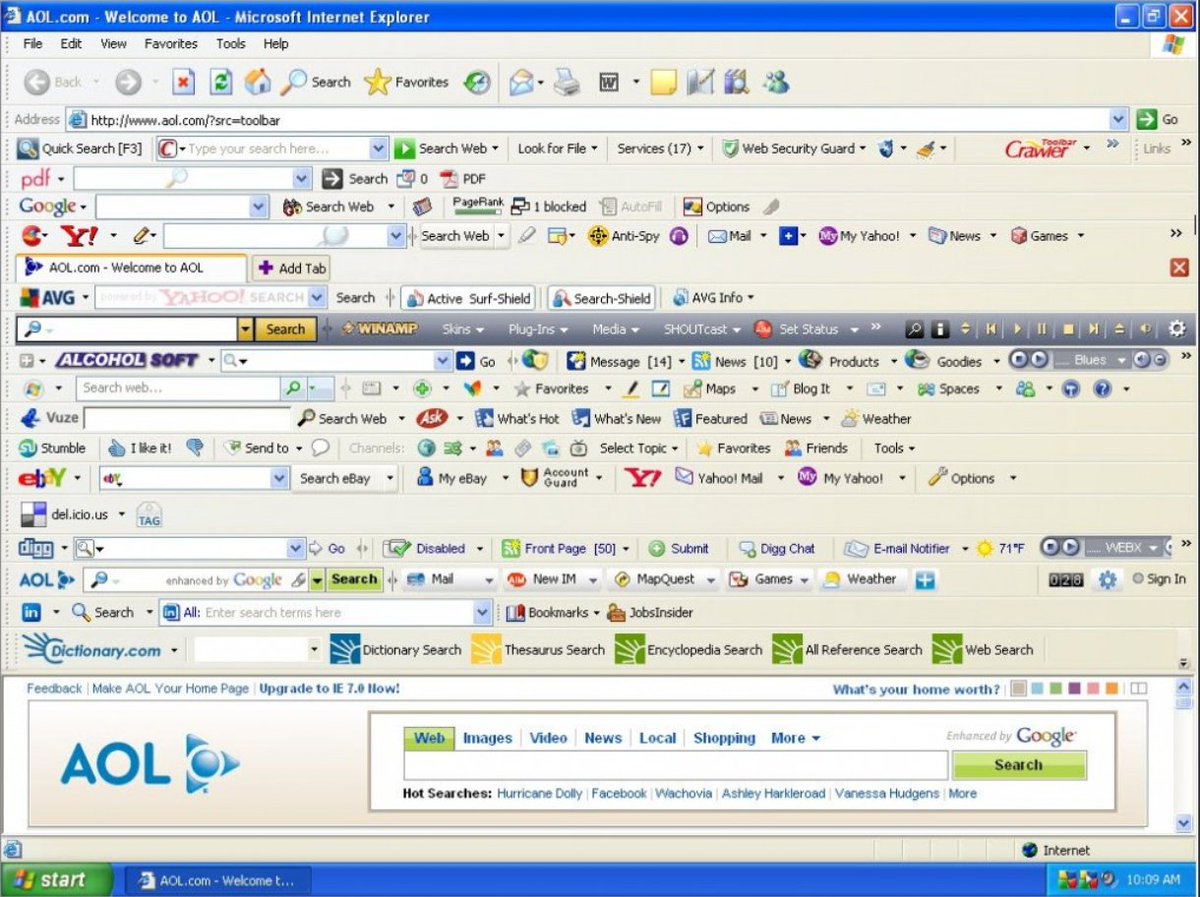Open the Favorites menu

coord(171,44)
